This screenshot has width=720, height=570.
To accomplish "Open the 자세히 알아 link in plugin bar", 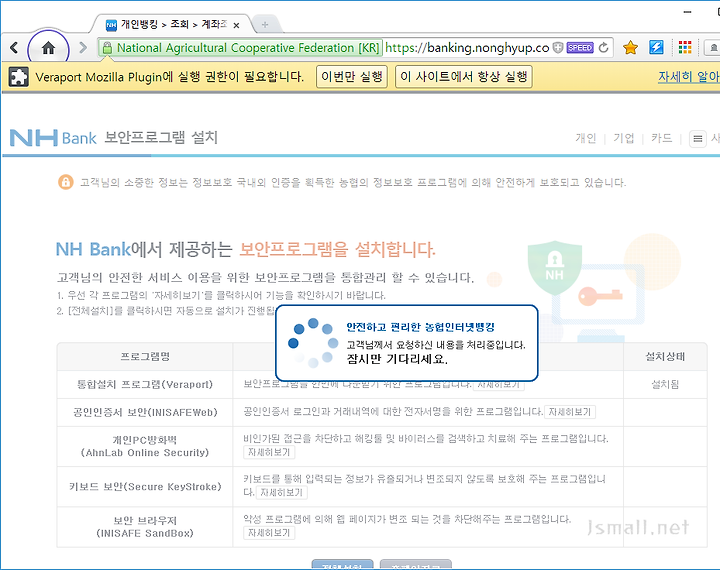I will pos(689,77).
